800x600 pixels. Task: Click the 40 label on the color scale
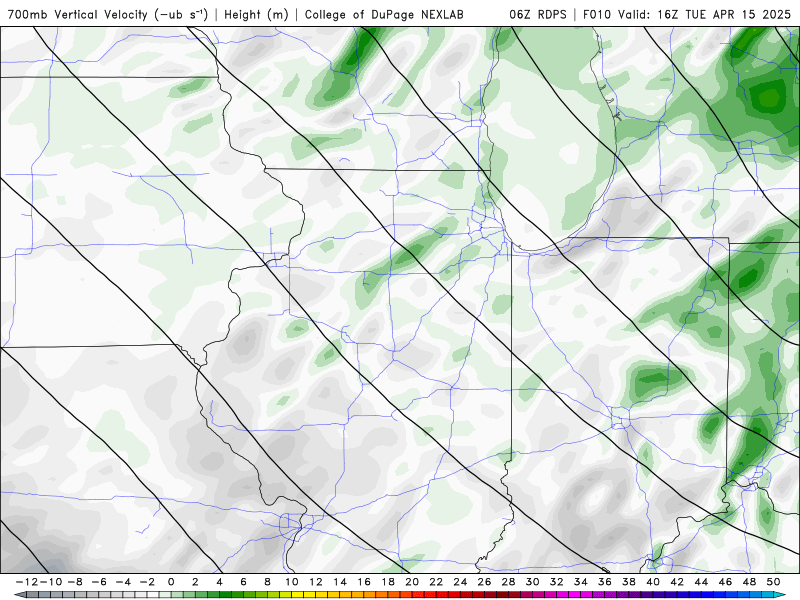[x=653, y=582]
